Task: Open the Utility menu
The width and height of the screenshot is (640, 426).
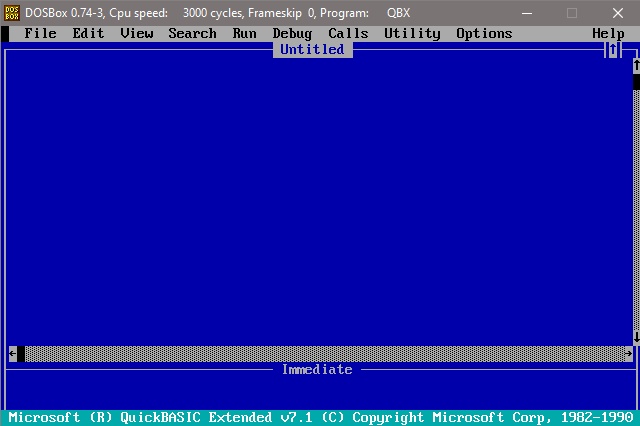Action: pyautogui.click(x=412, y=33)
